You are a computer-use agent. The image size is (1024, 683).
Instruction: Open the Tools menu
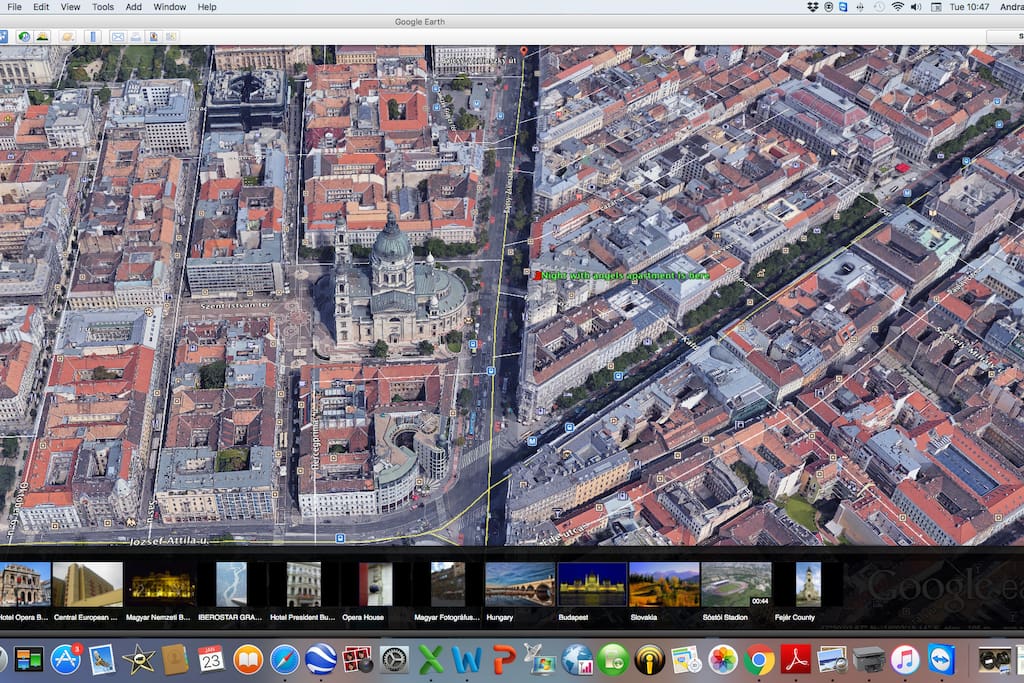(x=103, y=7)
